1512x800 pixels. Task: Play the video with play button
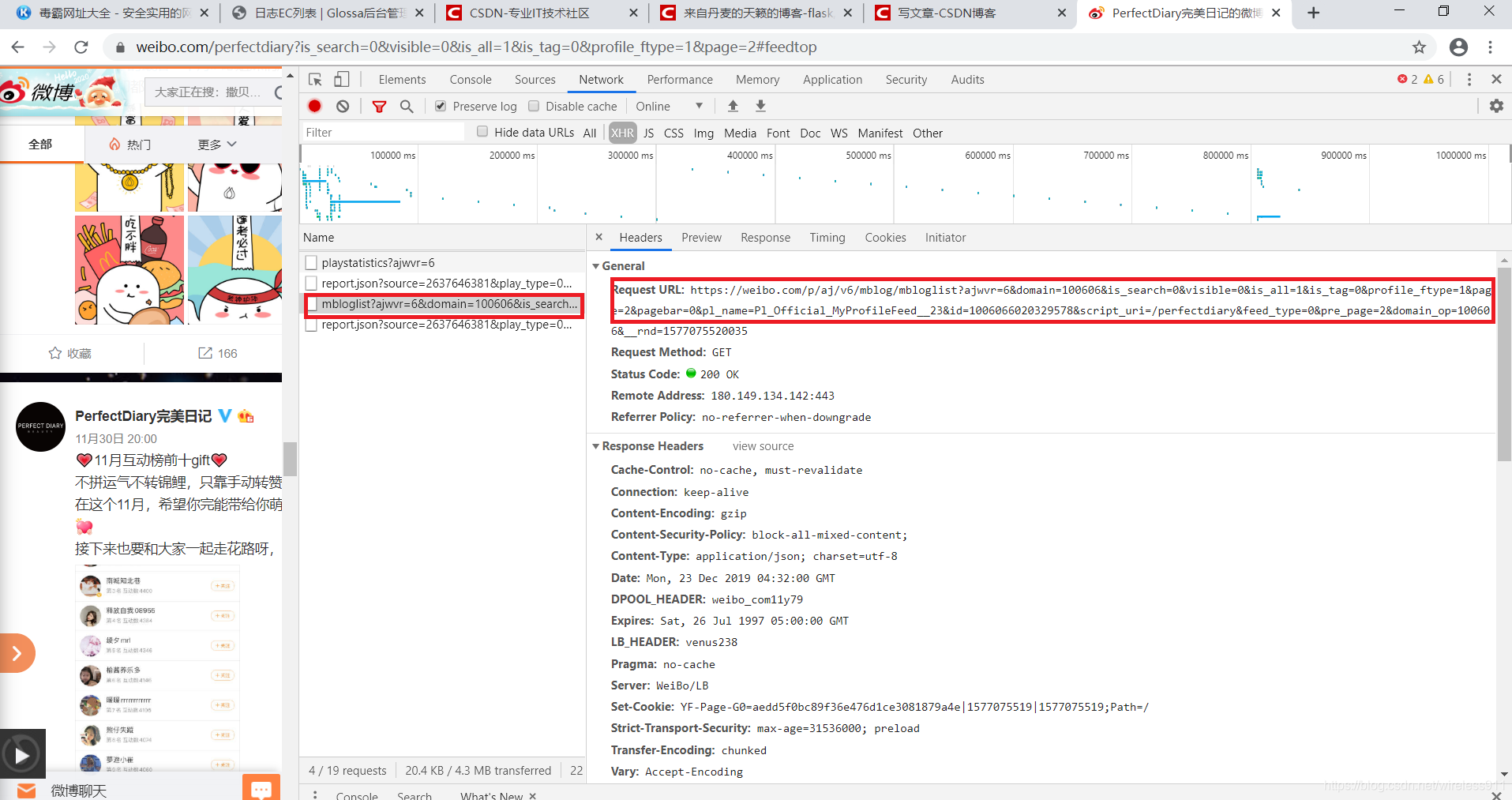[22, 756]
